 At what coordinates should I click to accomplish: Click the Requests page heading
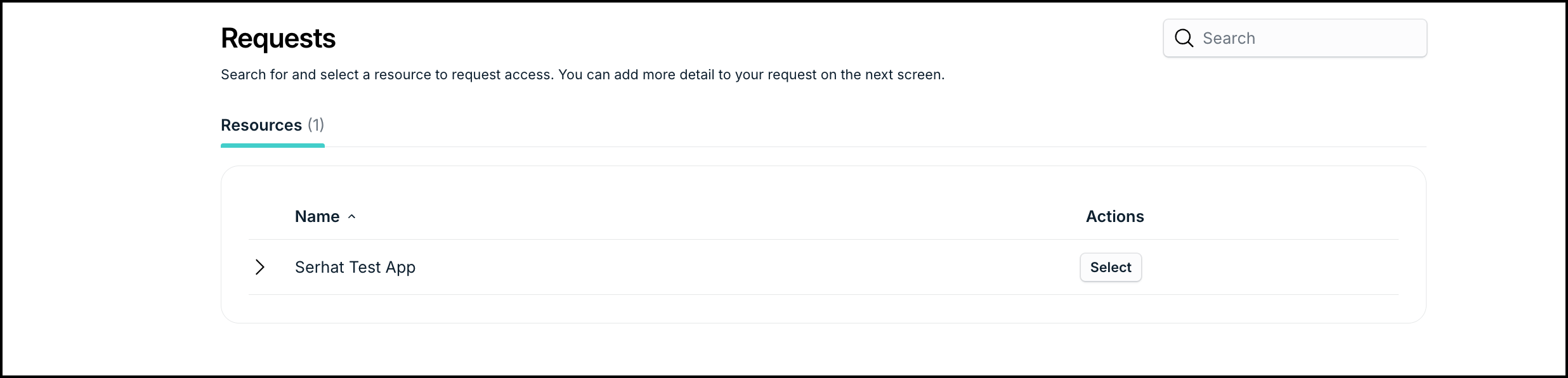(278, 38)
